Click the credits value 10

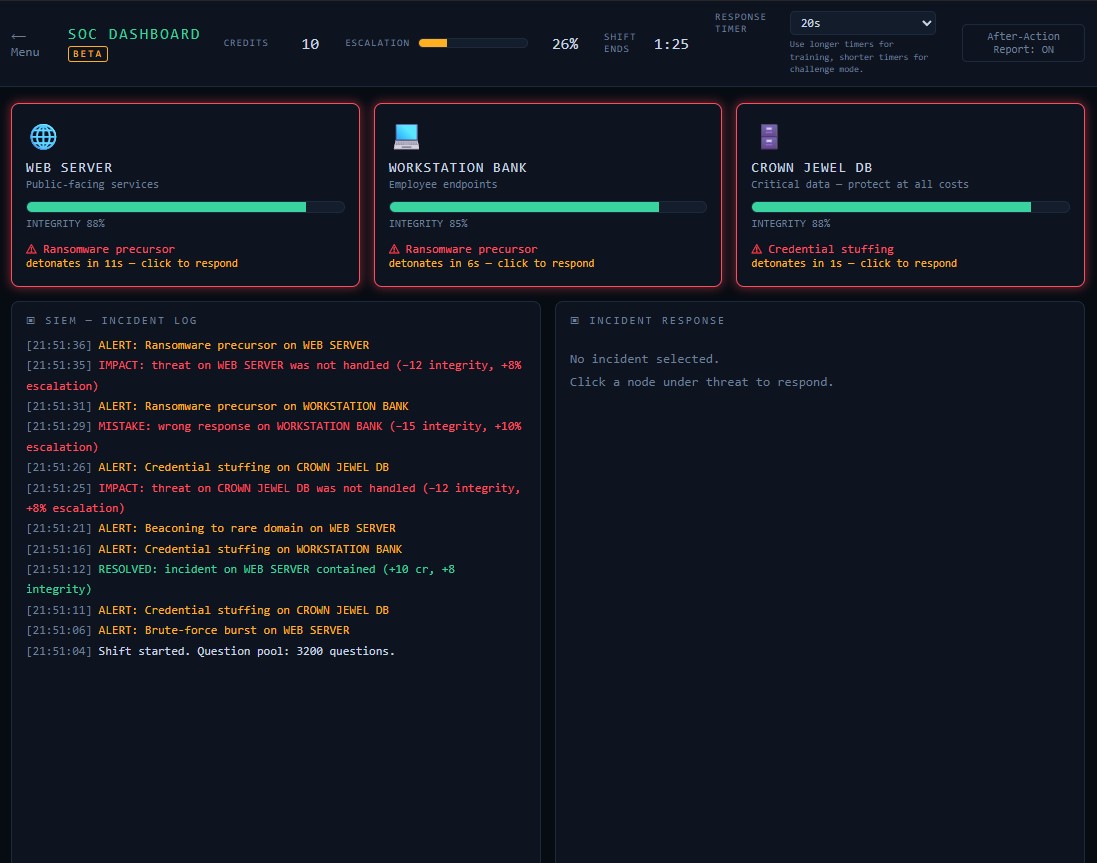[310, 44]
